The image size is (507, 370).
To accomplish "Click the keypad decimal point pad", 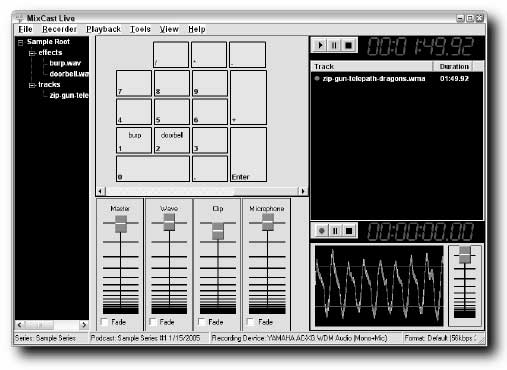I will click(210, 169).
